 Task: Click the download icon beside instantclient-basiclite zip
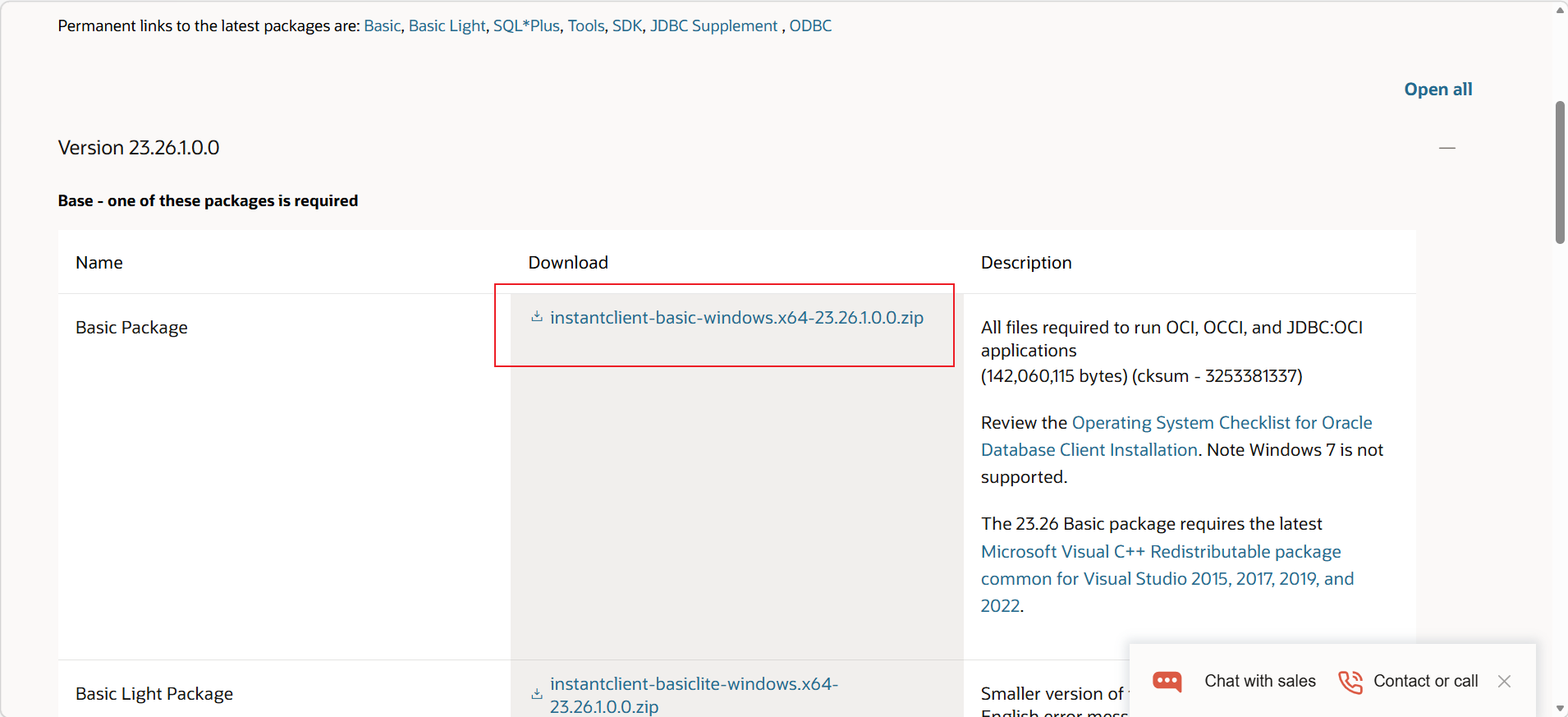coord(537,694)
